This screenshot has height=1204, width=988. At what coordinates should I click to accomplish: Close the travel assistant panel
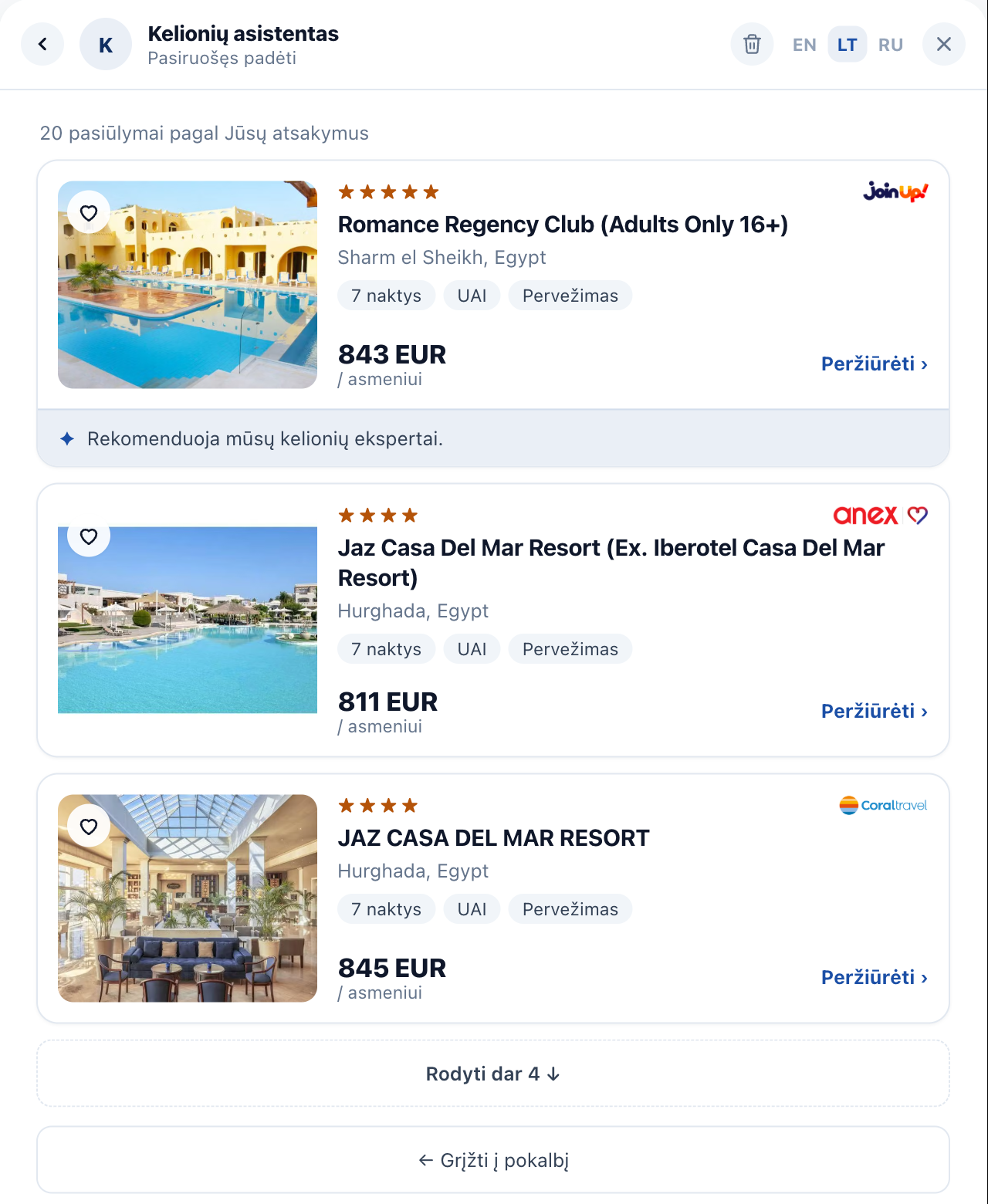click(943, 44)
